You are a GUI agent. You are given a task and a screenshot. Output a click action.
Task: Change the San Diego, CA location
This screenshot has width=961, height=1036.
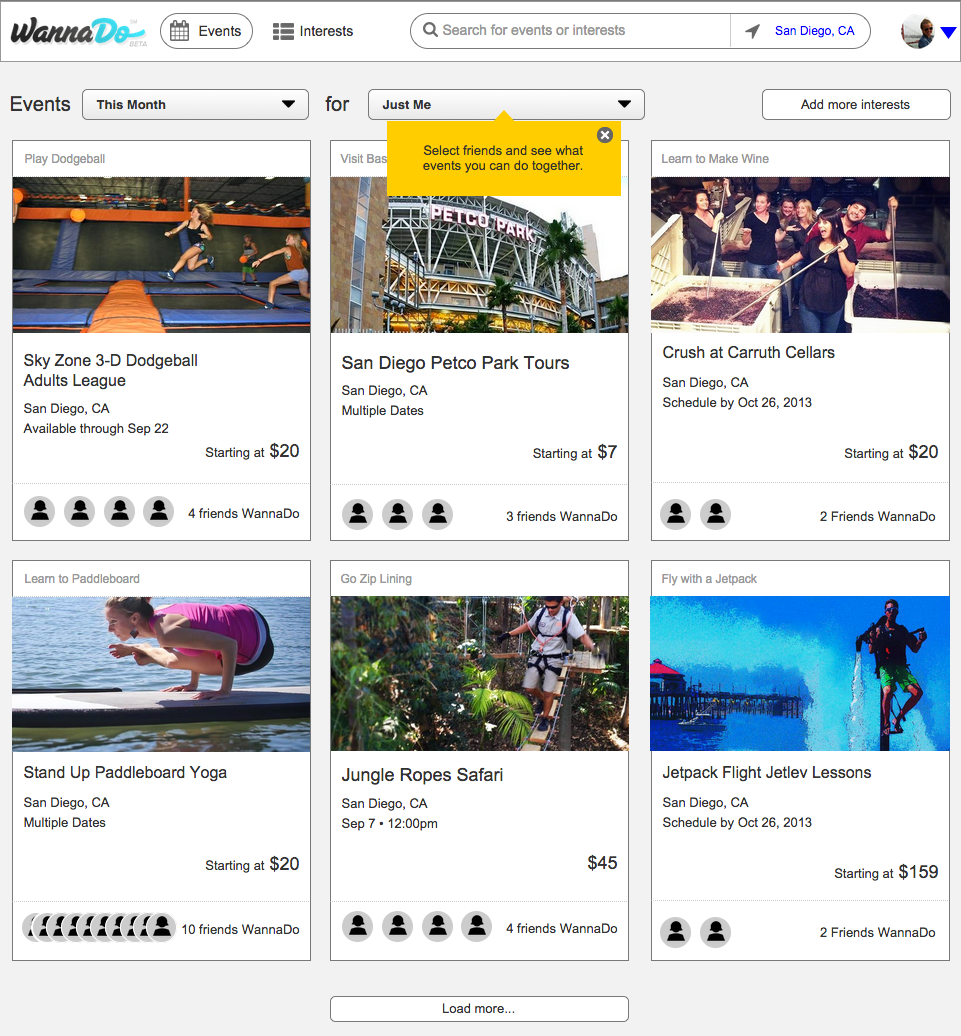(x=814, y=31)
